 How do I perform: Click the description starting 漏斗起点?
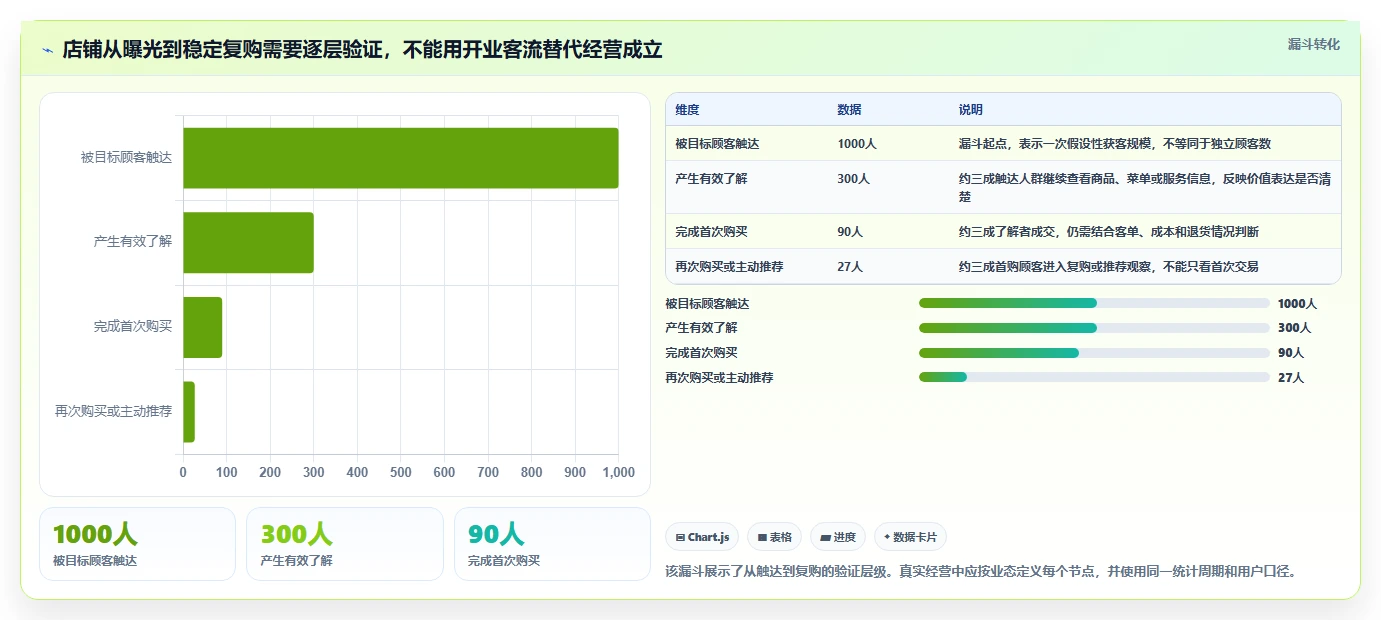tap(1114, 144)
